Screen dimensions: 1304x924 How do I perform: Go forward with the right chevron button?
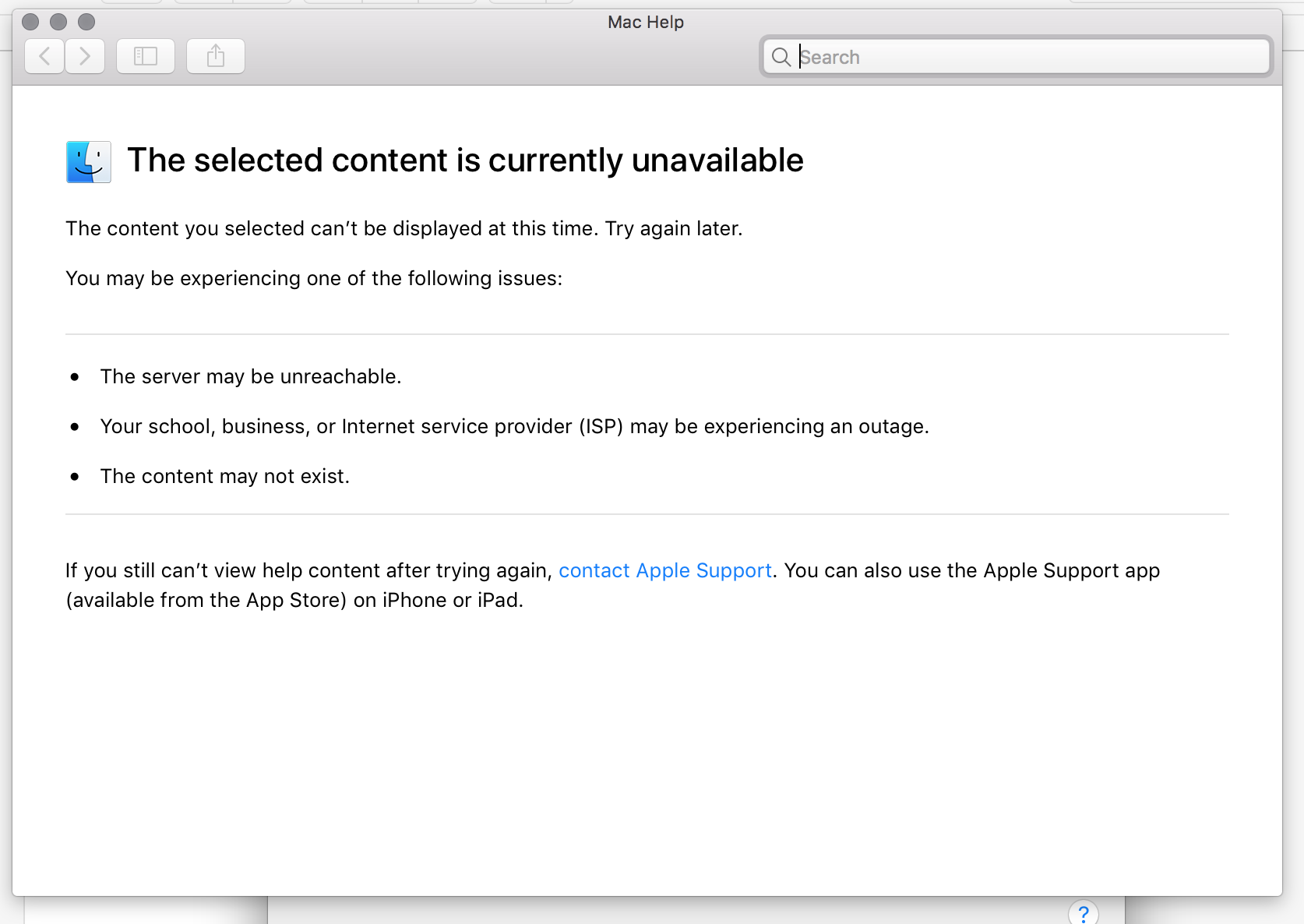click(85, 56)
